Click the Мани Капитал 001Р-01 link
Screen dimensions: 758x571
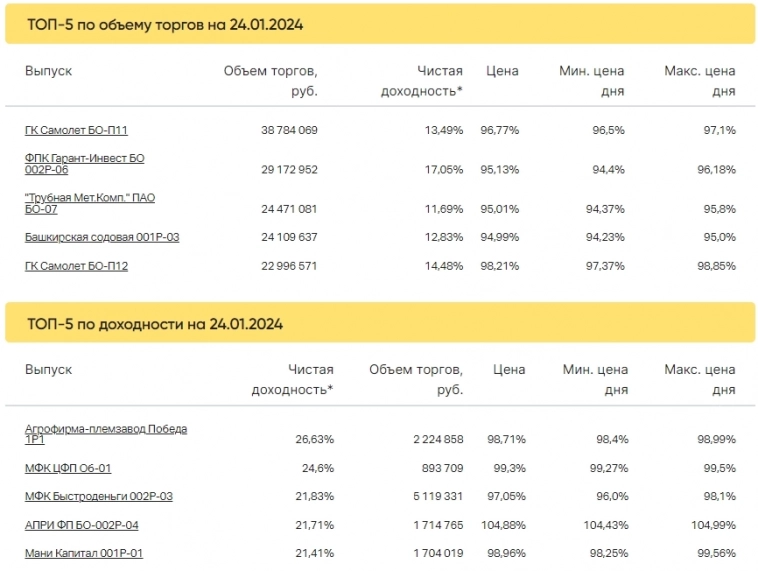click(x=84, y=553)
